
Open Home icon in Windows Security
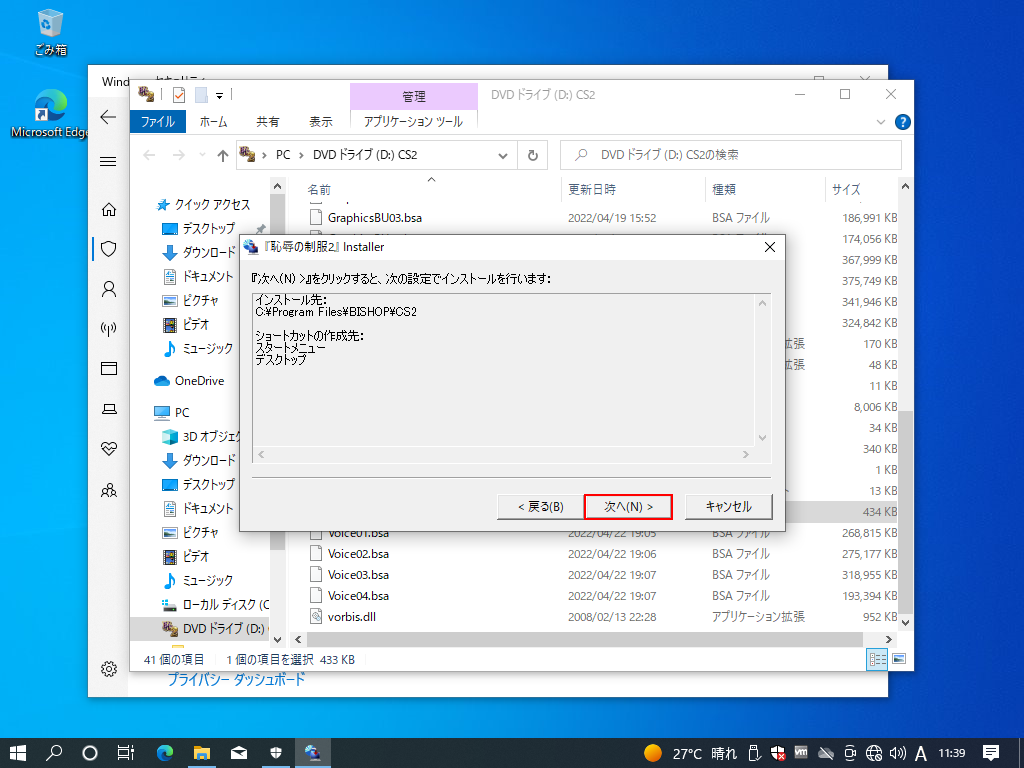[108, 209]
